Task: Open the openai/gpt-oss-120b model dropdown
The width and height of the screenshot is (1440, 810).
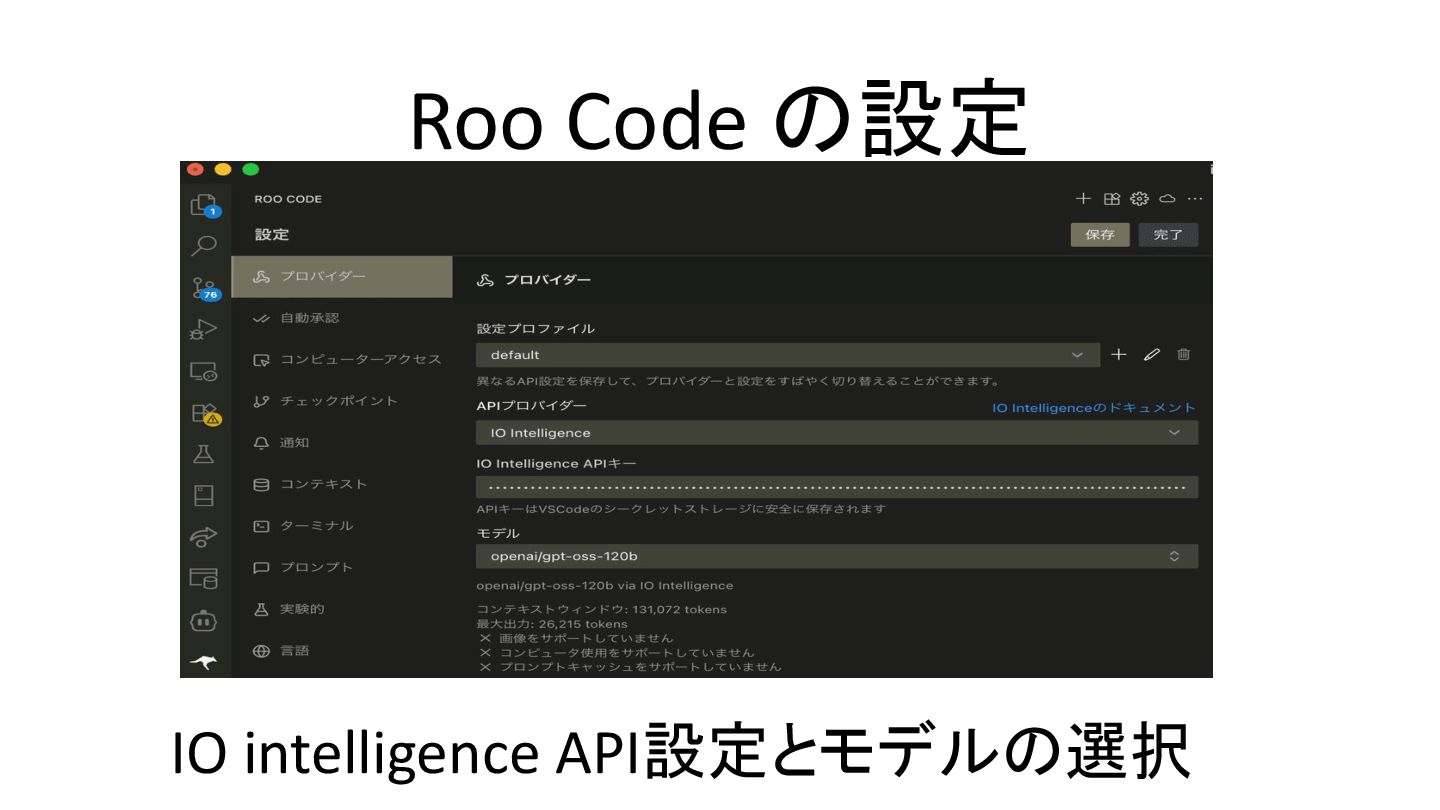Action: (837, 556)
